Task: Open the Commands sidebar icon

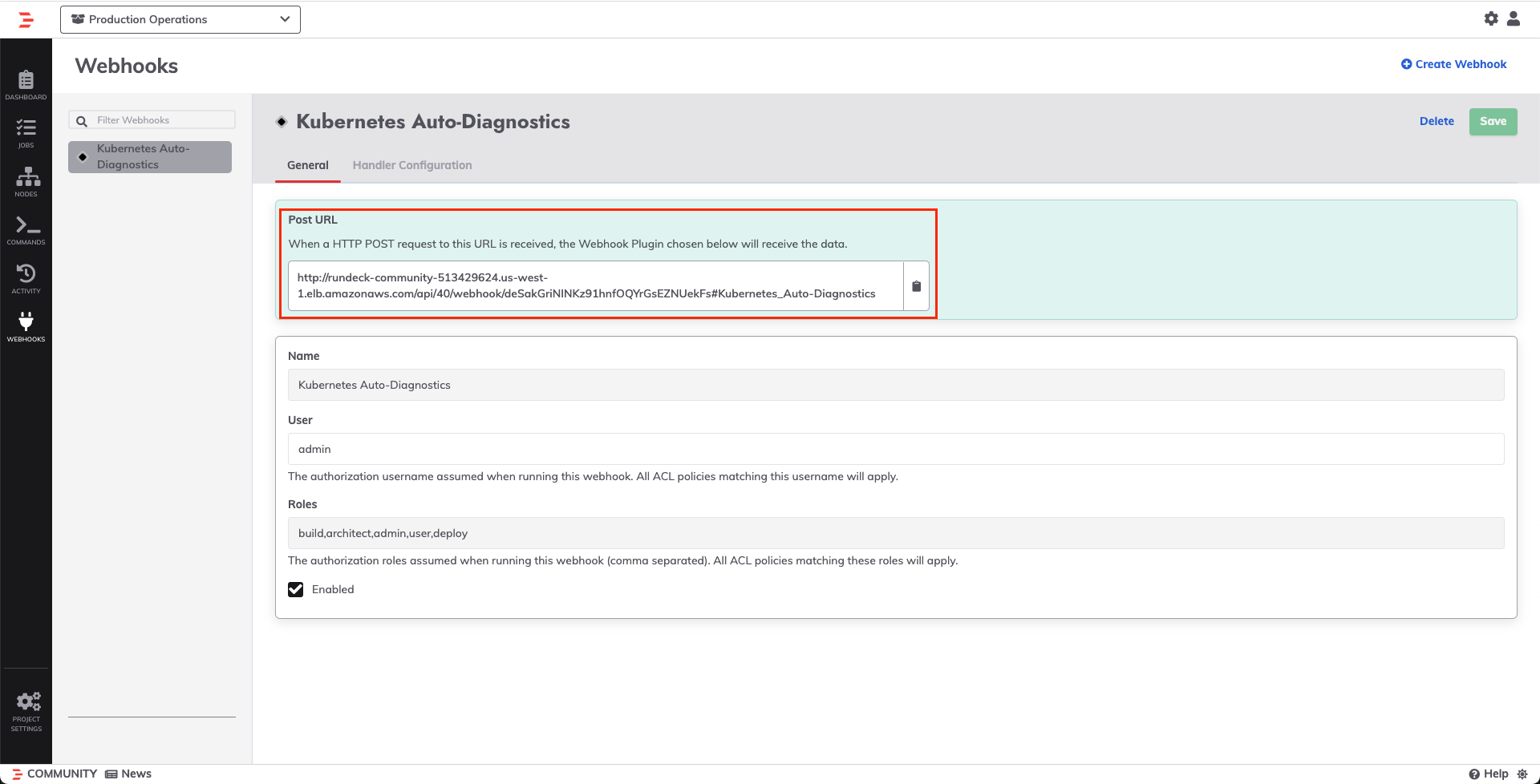Action: coord(26,231)
